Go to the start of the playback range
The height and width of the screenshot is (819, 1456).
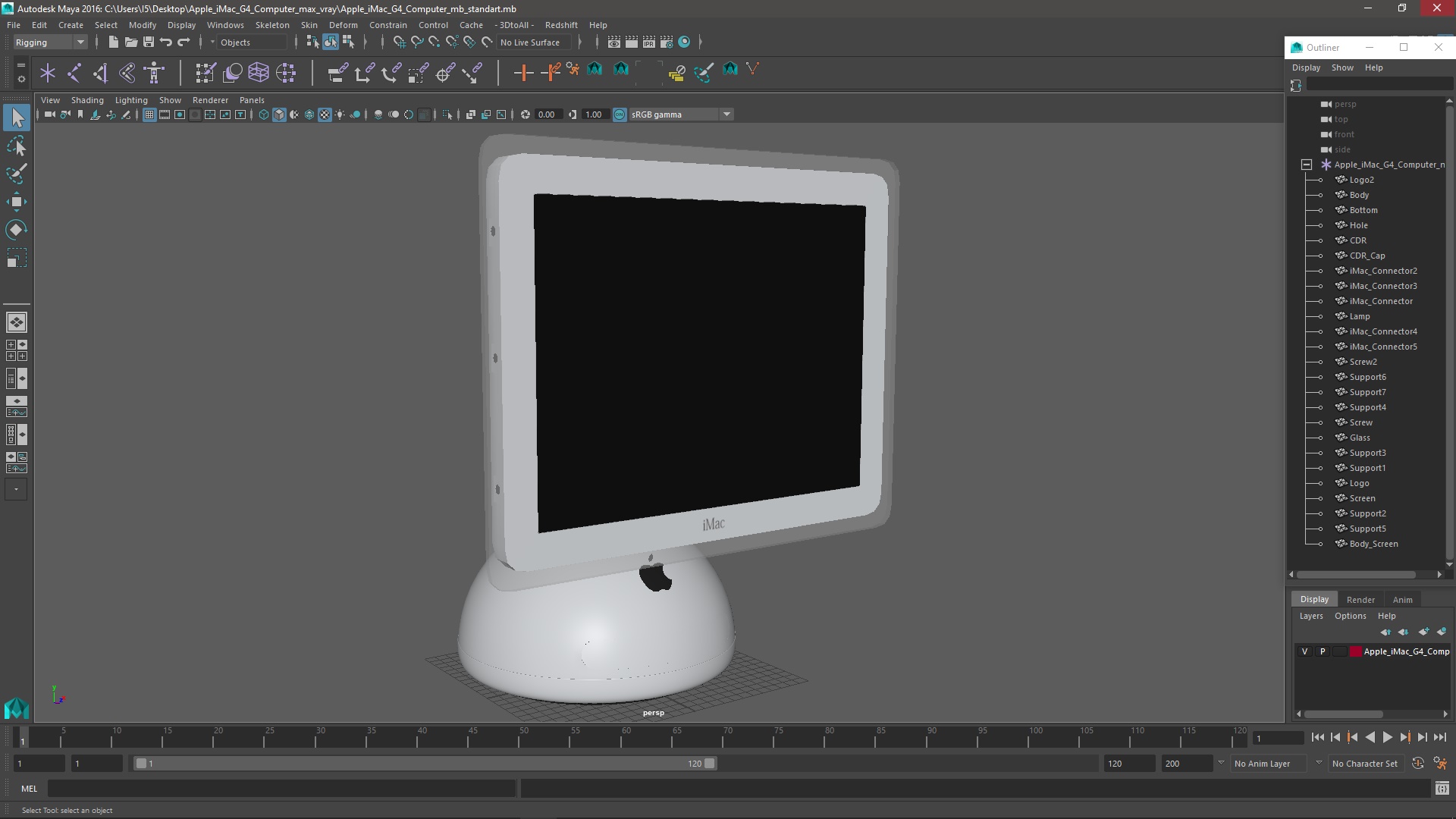click(x=1317, y=737)
